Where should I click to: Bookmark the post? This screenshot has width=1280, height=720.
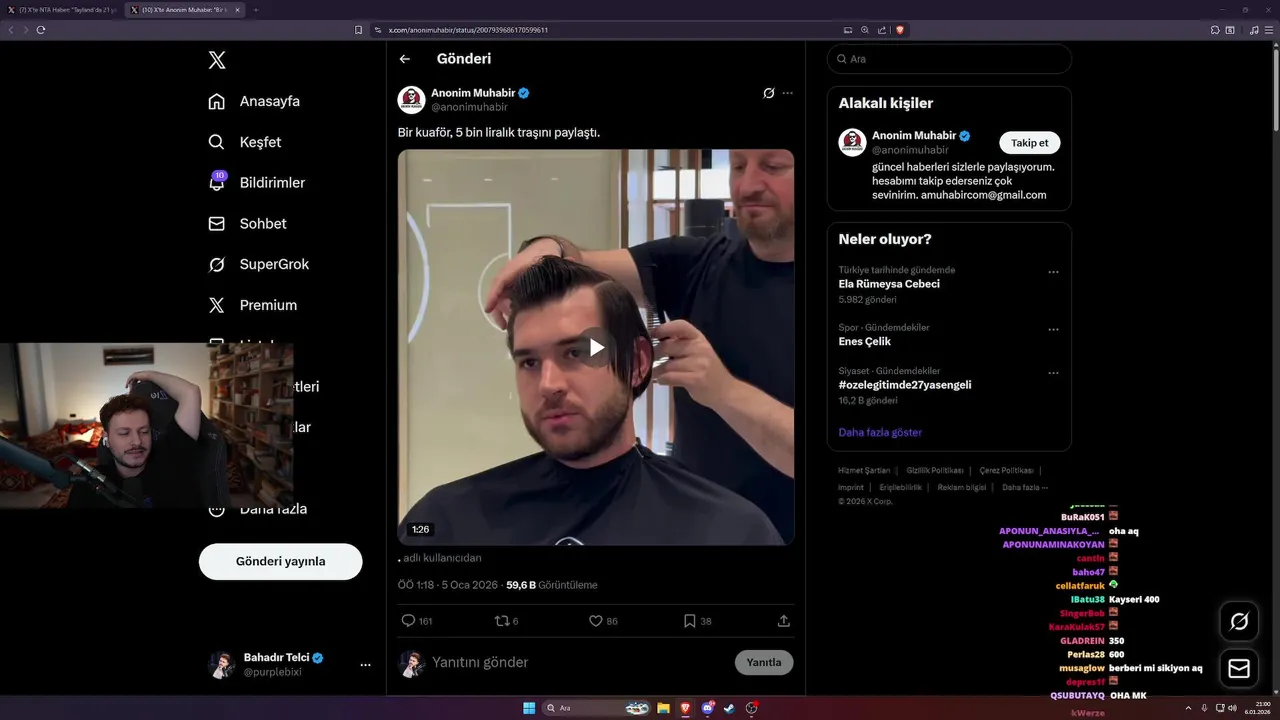coord(689,621)
